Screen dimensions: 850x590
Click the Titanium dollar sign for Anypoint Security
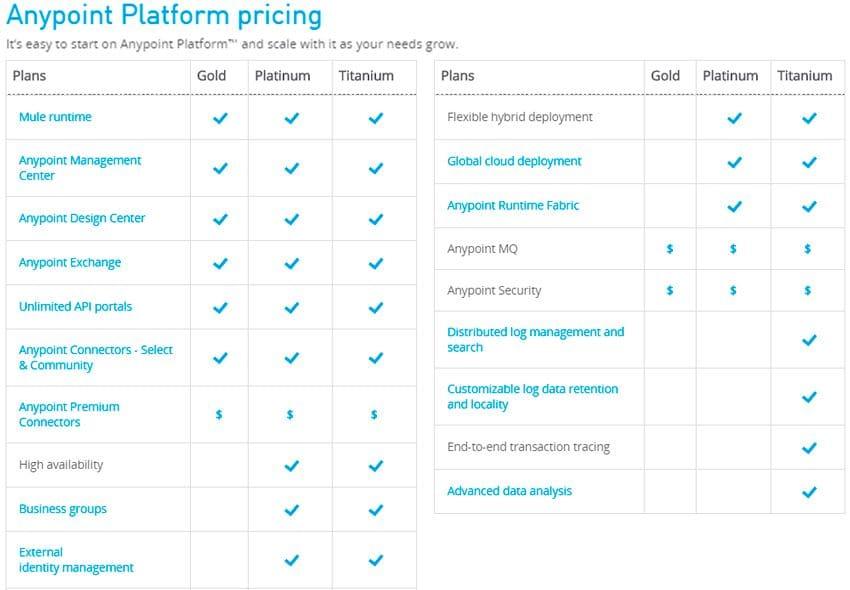pyautogui.click(x=807, y=291)
